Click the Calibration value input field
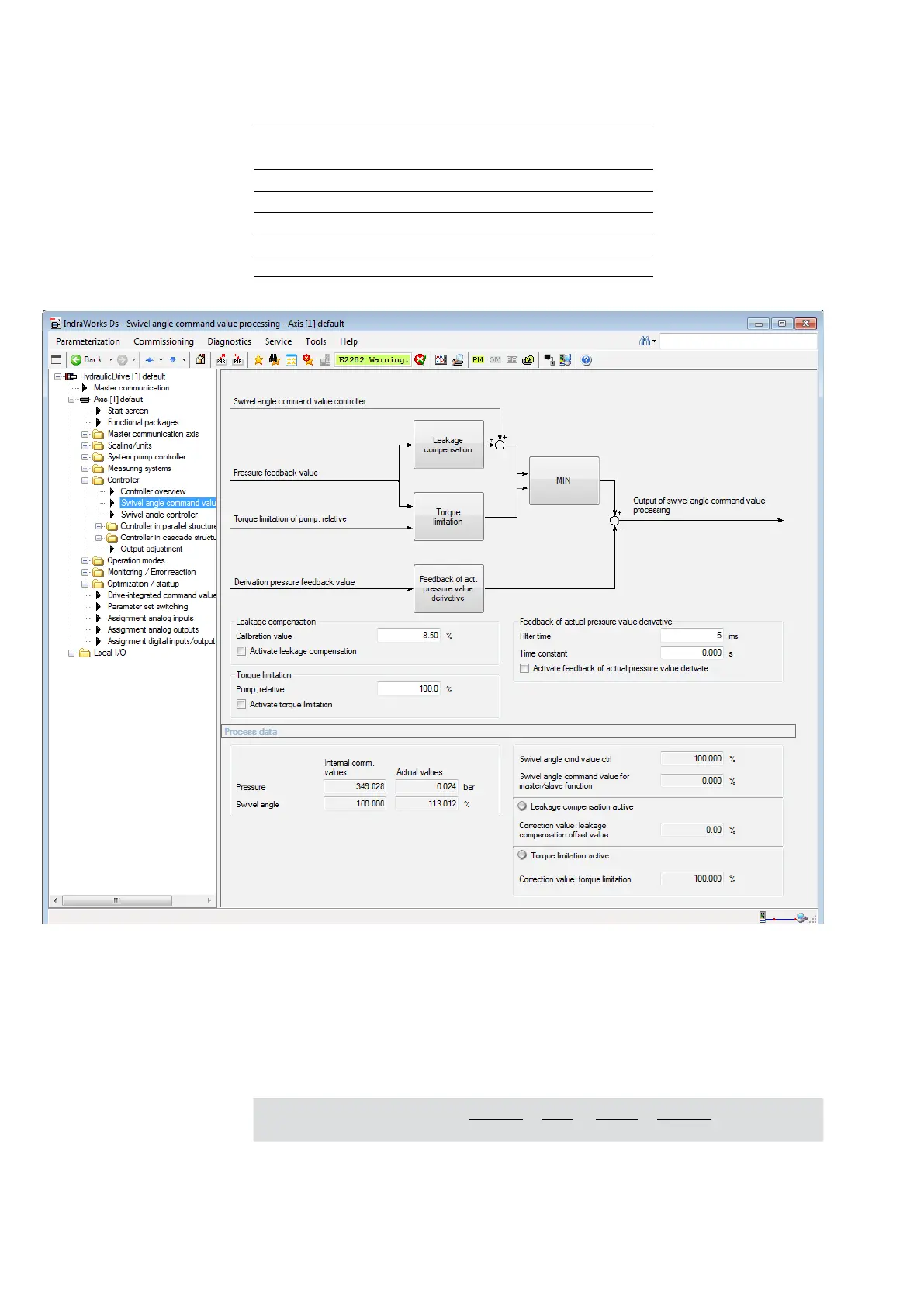924x1307 pixels. 409,636
